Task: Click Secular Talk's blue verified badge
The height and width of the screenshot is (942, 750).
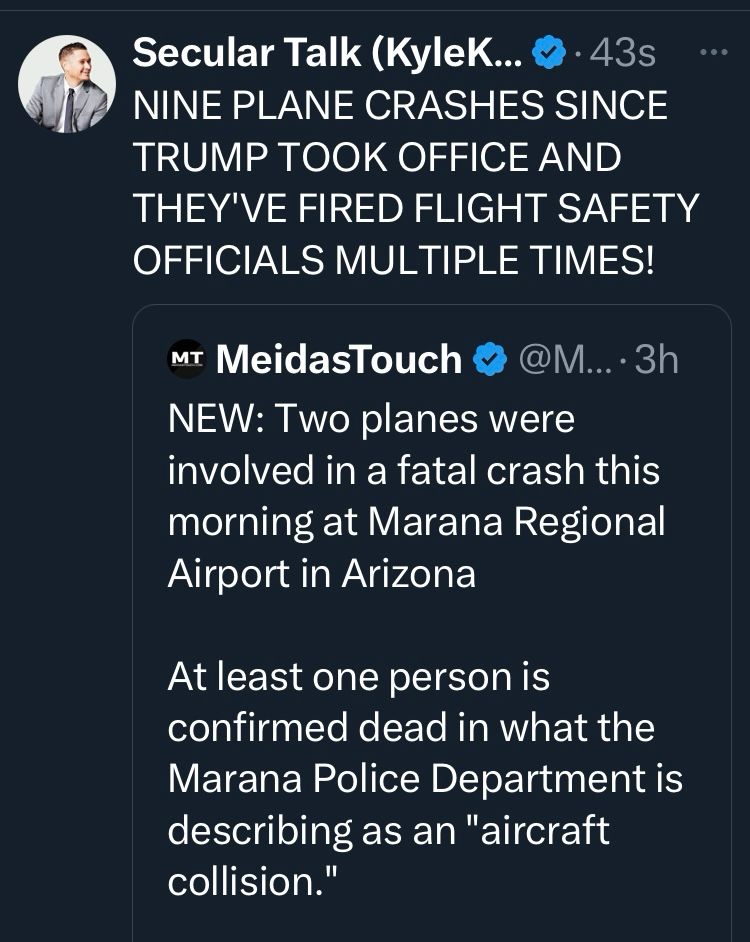Action: pos(548,52)
